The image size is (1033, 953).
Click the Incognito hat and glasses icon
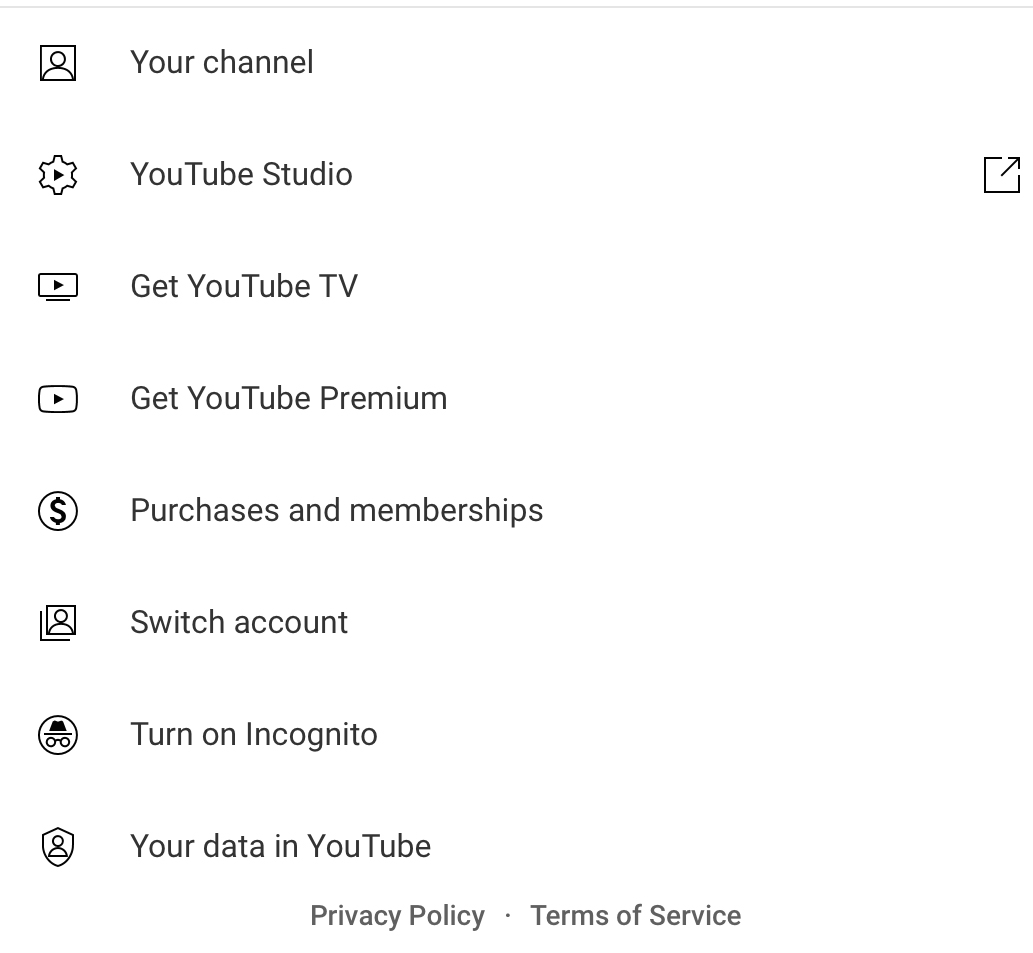pos(58,735)
